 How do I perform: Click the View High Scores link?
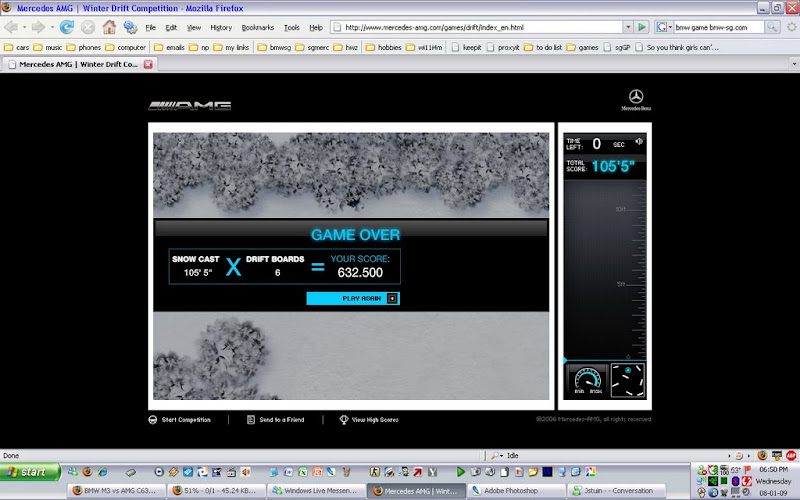(375, 420)
